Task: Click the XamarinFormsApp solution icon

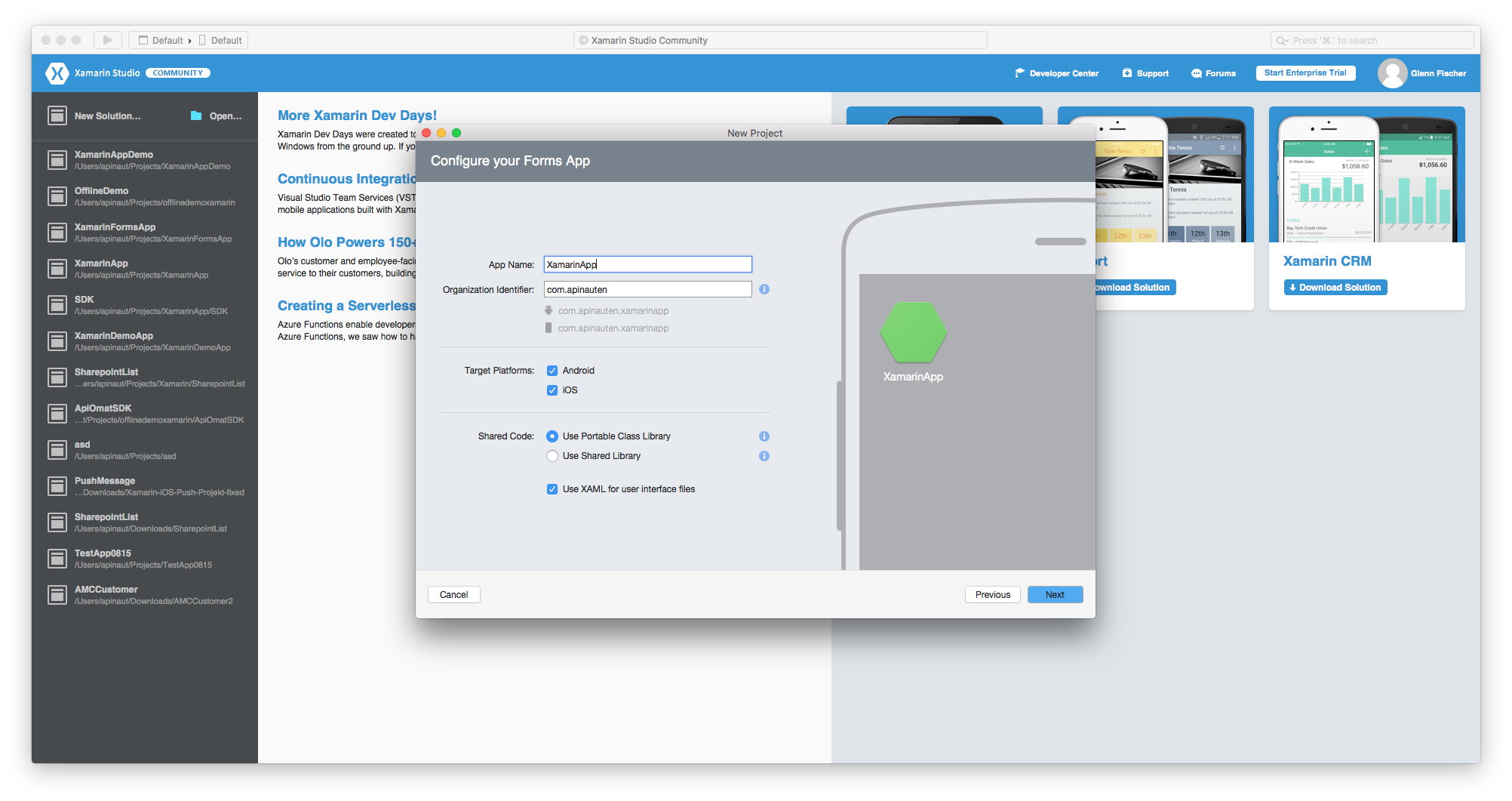Action: 57,233
